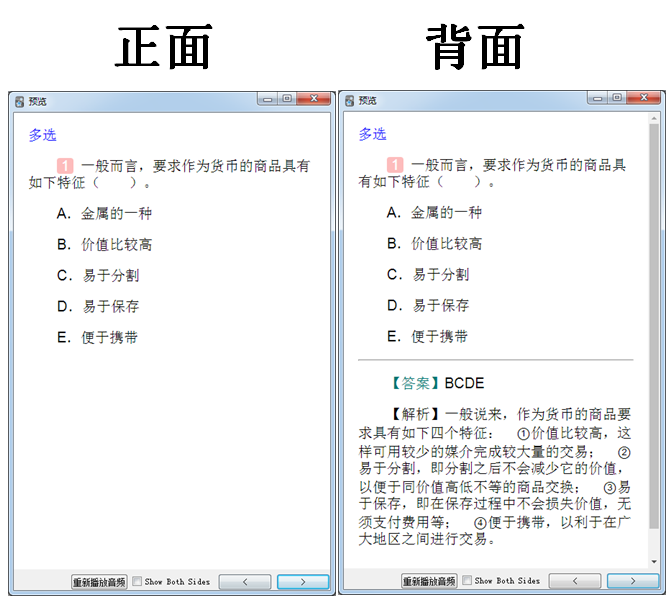
Task: Click 重新播放音频 button in left window
Action: (x=99, y=582)
